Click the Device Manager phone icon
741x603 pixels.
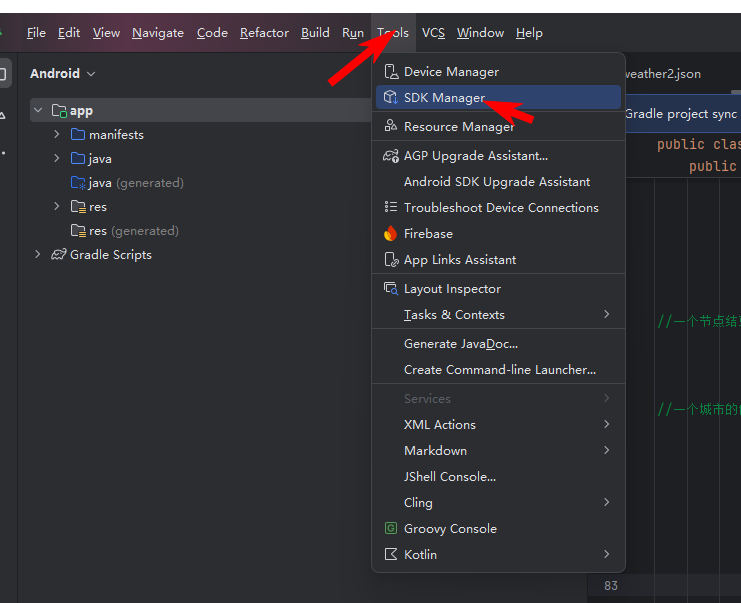391,72
